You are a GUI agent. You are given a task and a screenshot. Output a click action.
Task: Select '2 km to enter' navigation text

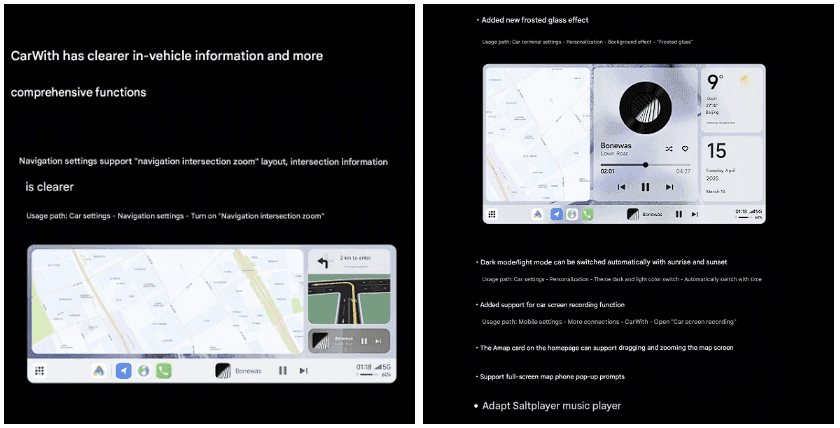355,258
